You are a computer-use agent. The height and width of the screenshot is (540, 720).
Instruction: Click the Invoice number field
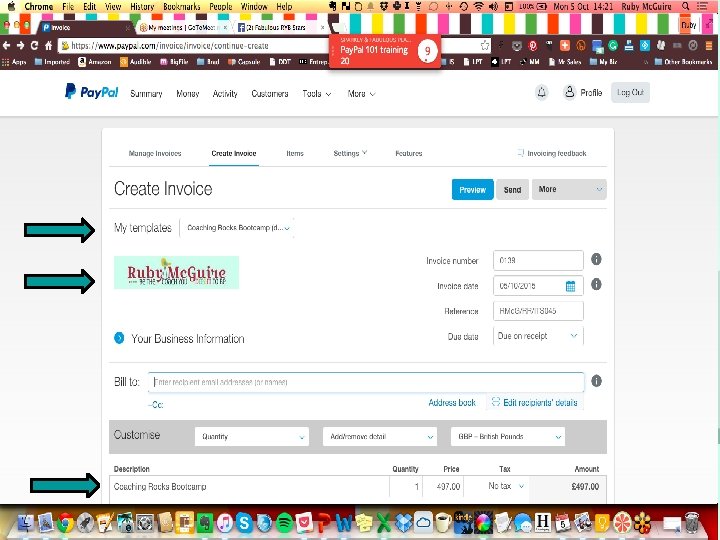(x=538, y=260)
